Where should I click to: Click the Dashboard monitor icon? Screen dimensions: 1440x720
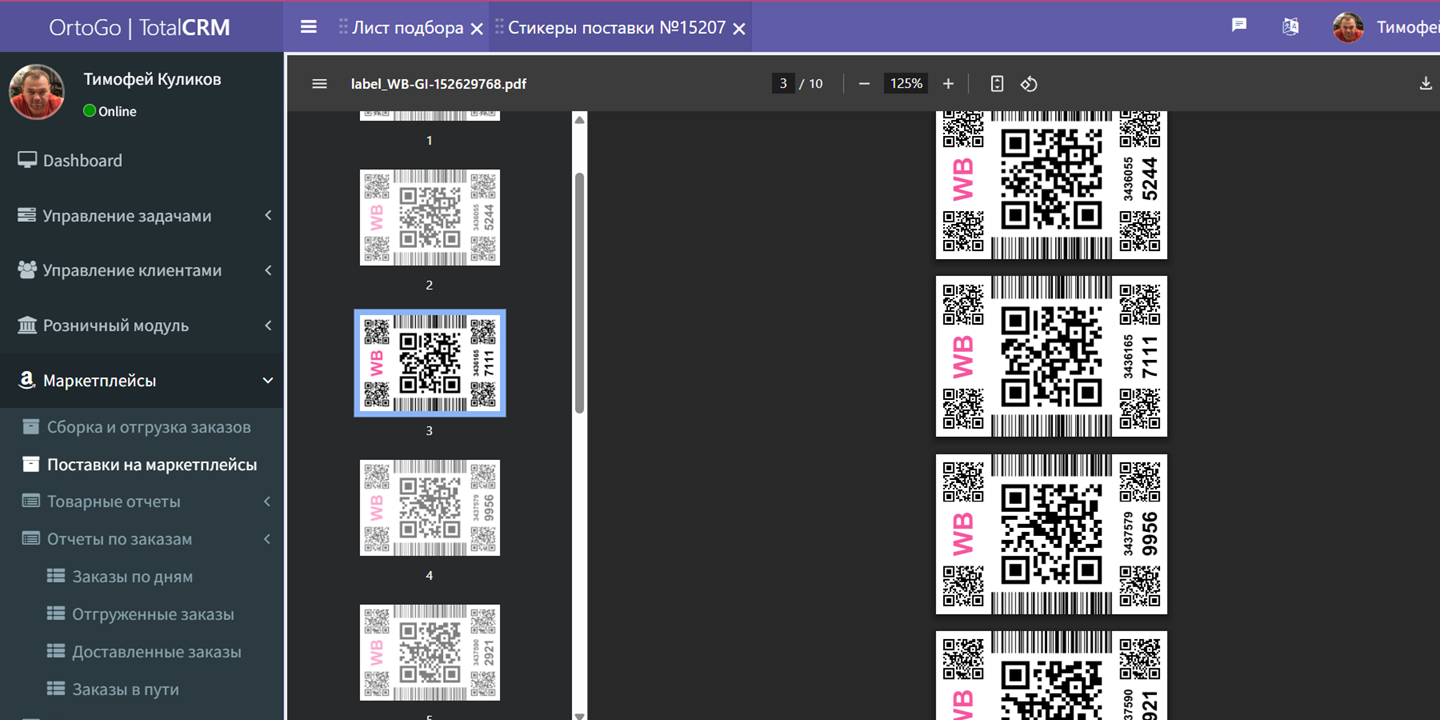tap(27, 160)
